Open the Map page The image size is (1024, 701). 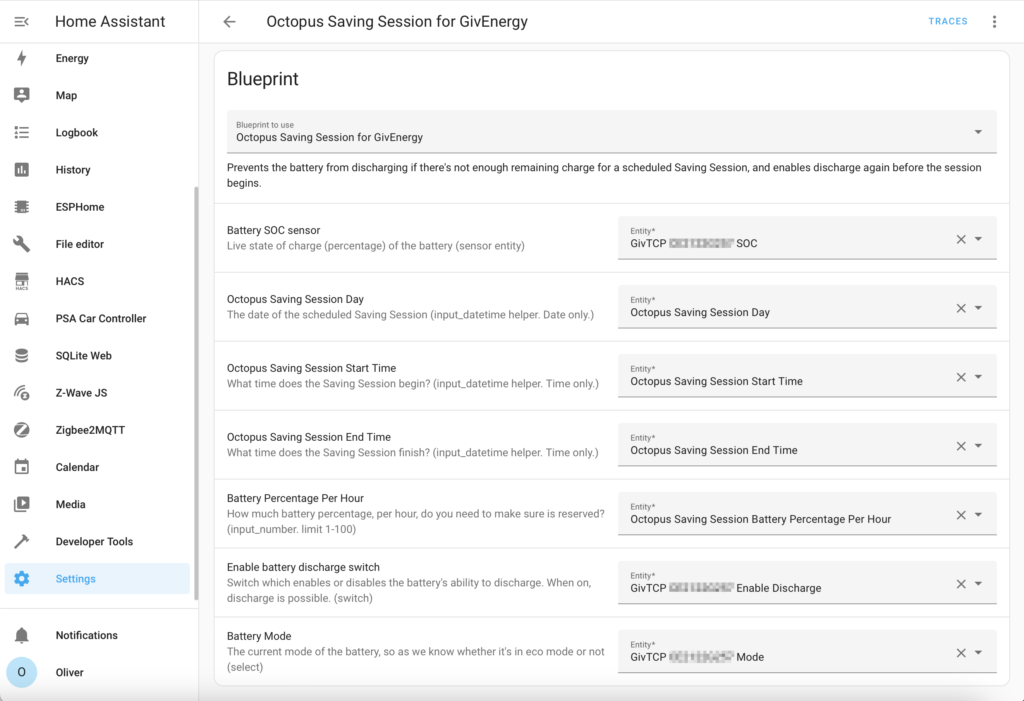point(97,95)
